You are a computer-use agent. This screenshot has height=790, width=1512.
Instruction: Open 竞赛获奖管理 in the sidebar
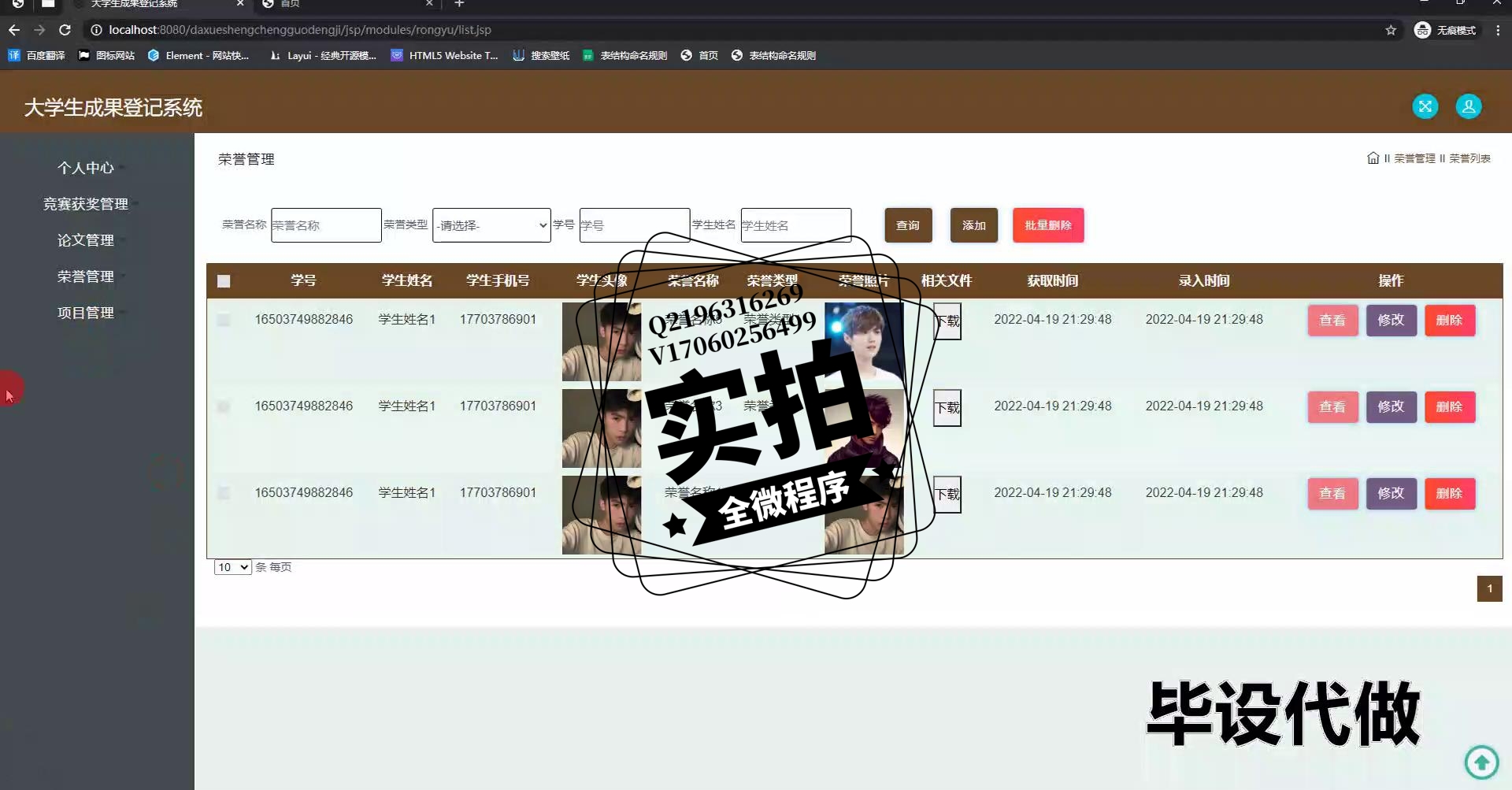click(86, 204)
